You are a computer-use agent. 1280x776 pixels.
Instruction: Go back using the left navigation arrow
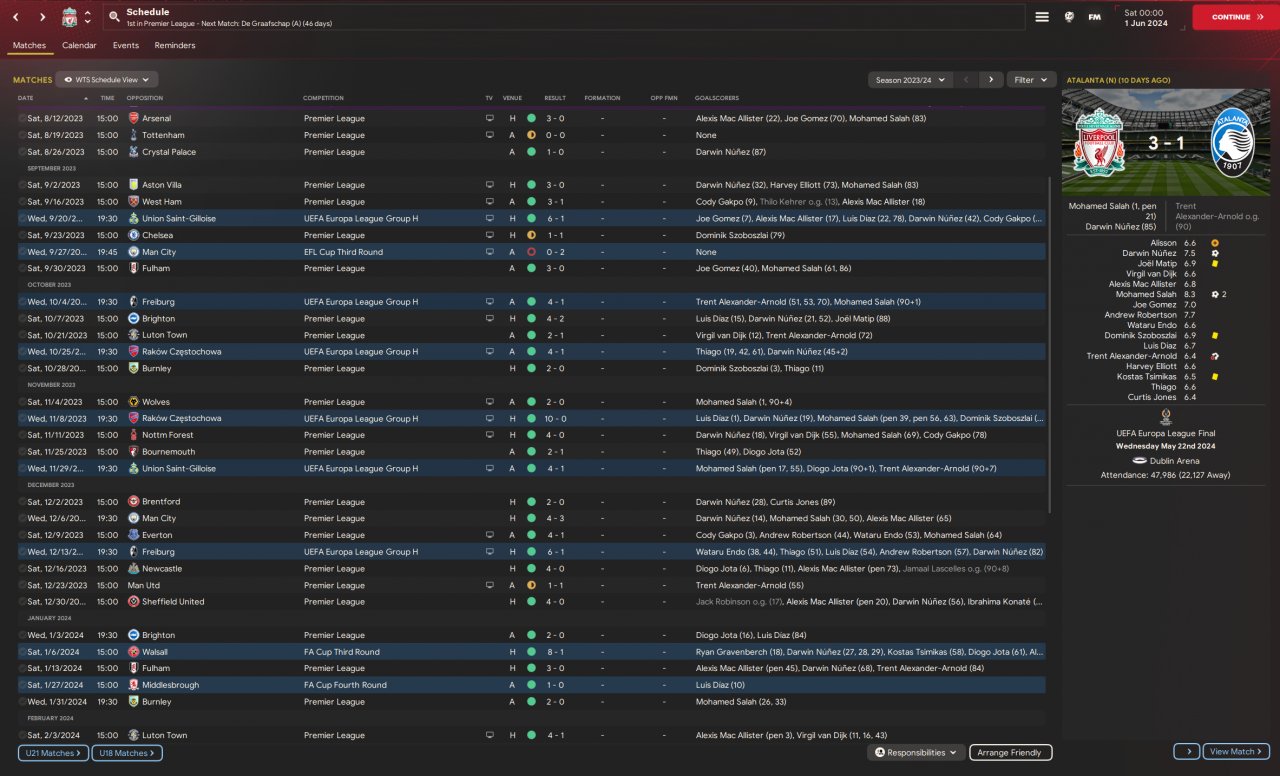(x=16, y=17)
